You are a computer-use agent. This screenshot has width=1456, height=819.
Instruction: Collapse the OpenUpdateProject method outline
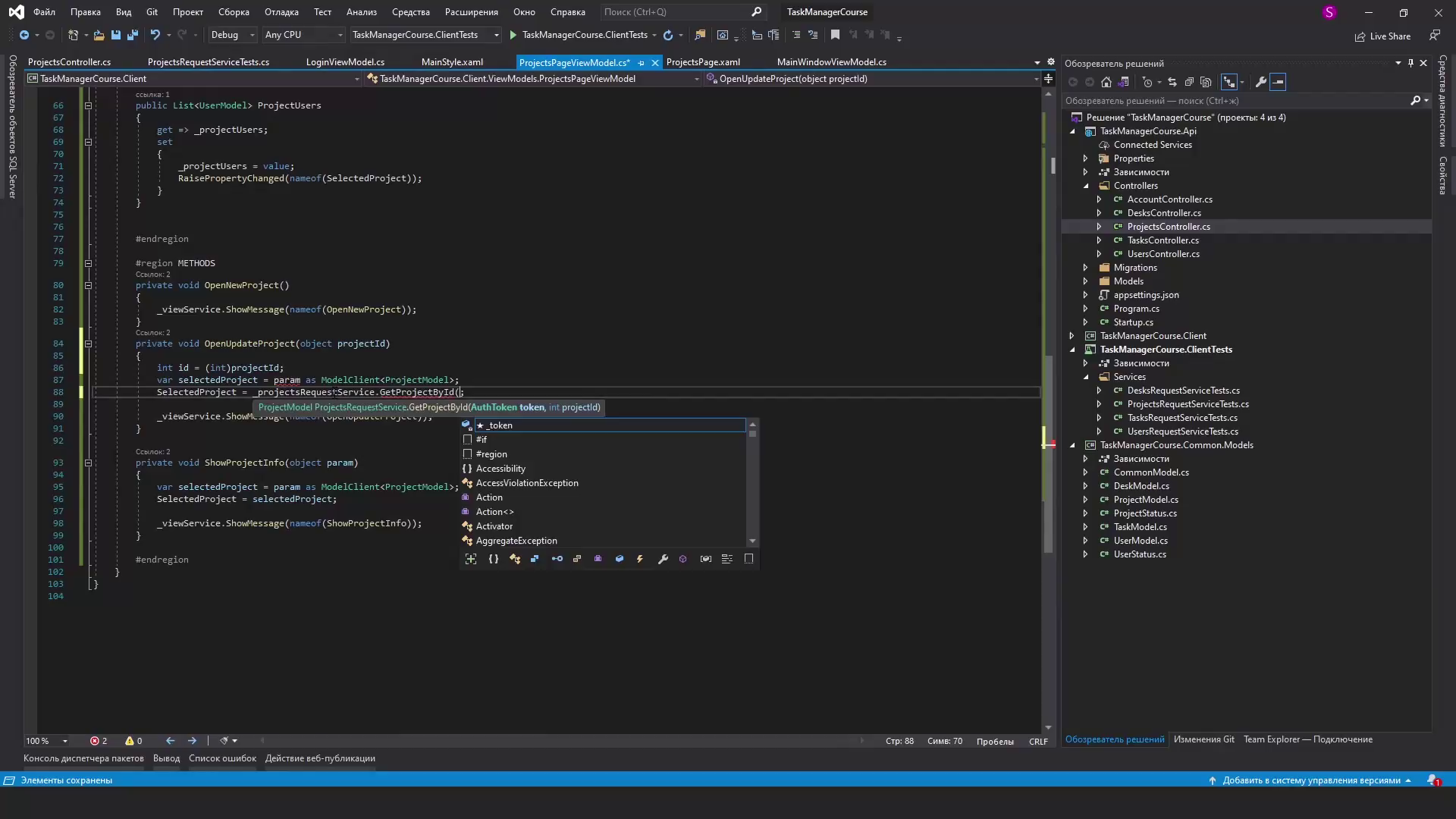[x=88, y=344]
